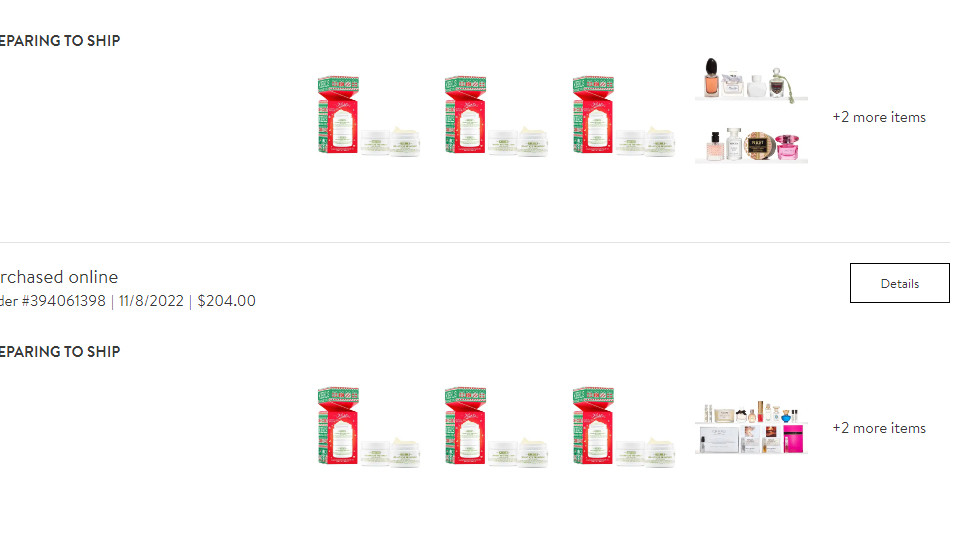The width and height of the screenshot is (980, 551).
Task: Select the perfume miniatures thumbnail in top order
Action: point(751,111)
